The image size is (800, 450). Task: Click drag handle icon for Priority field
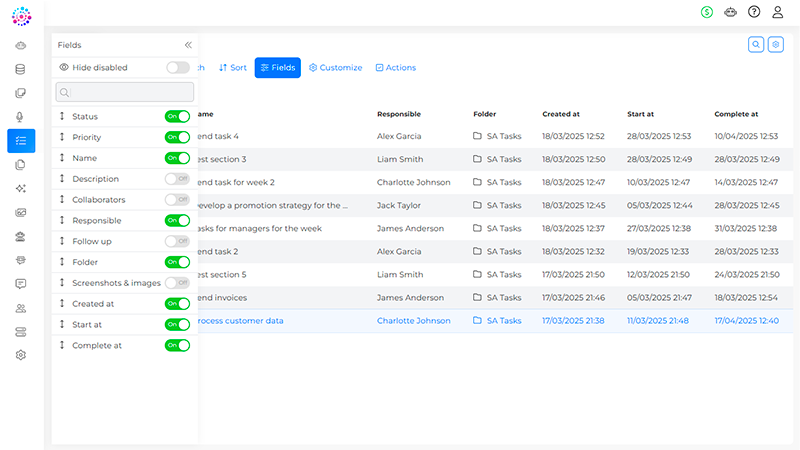tap(62, 137)
